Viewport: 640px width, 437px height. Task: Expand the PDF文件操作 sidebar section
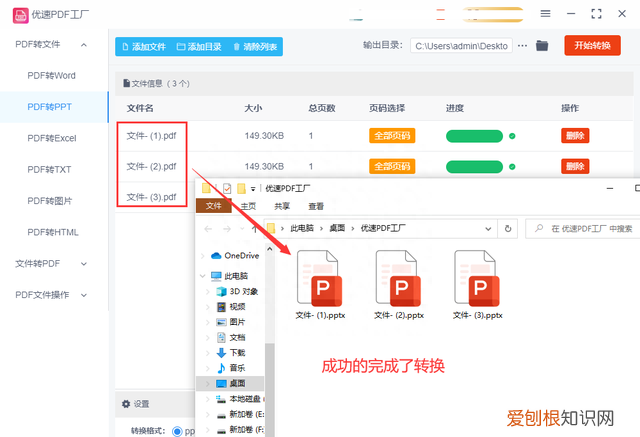pos(84,295)
